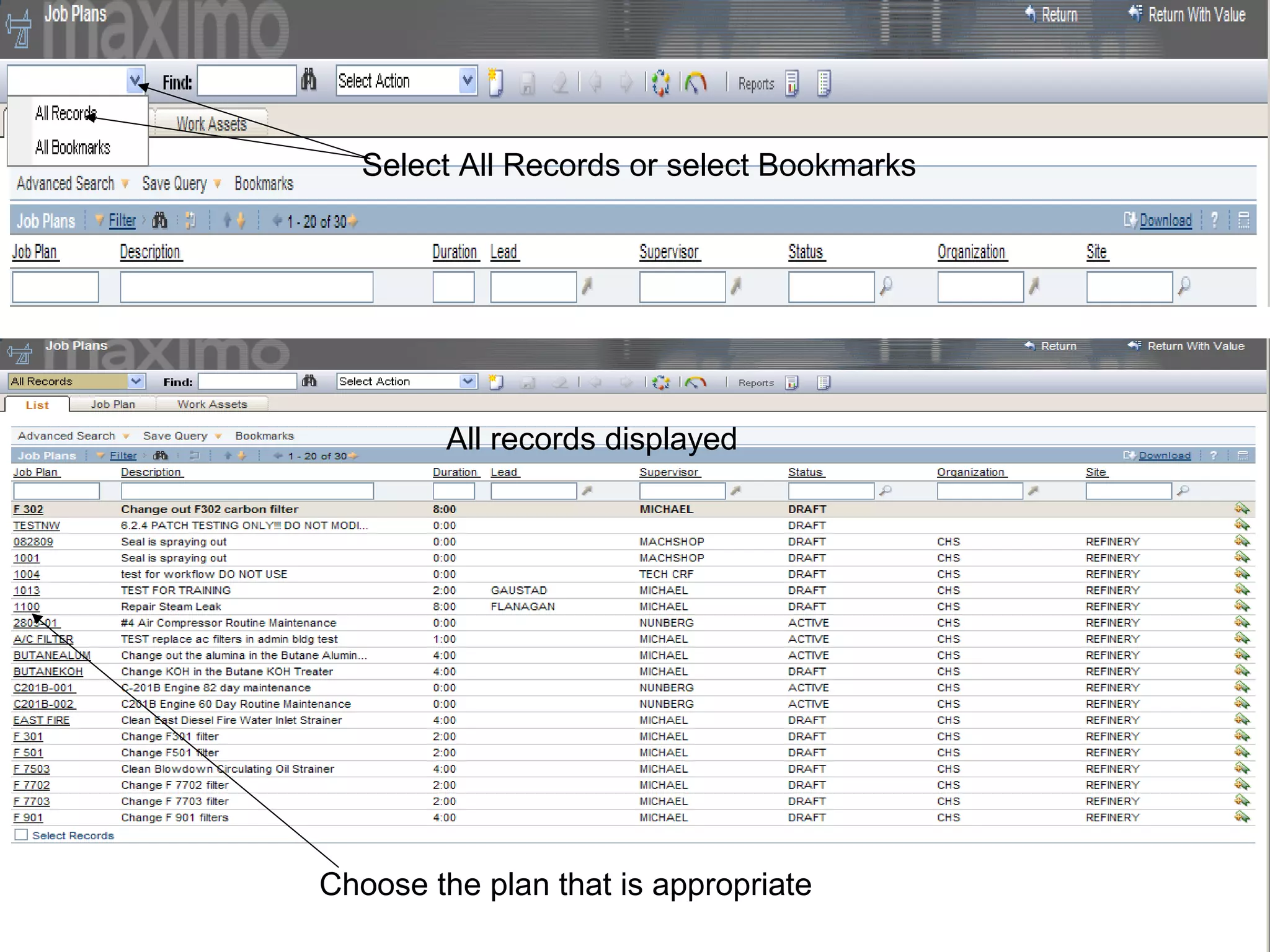The width and height of the screenshot is (1270, 952).
Task: Click the GAUSTAD lead cell
Action: [519, 591]
